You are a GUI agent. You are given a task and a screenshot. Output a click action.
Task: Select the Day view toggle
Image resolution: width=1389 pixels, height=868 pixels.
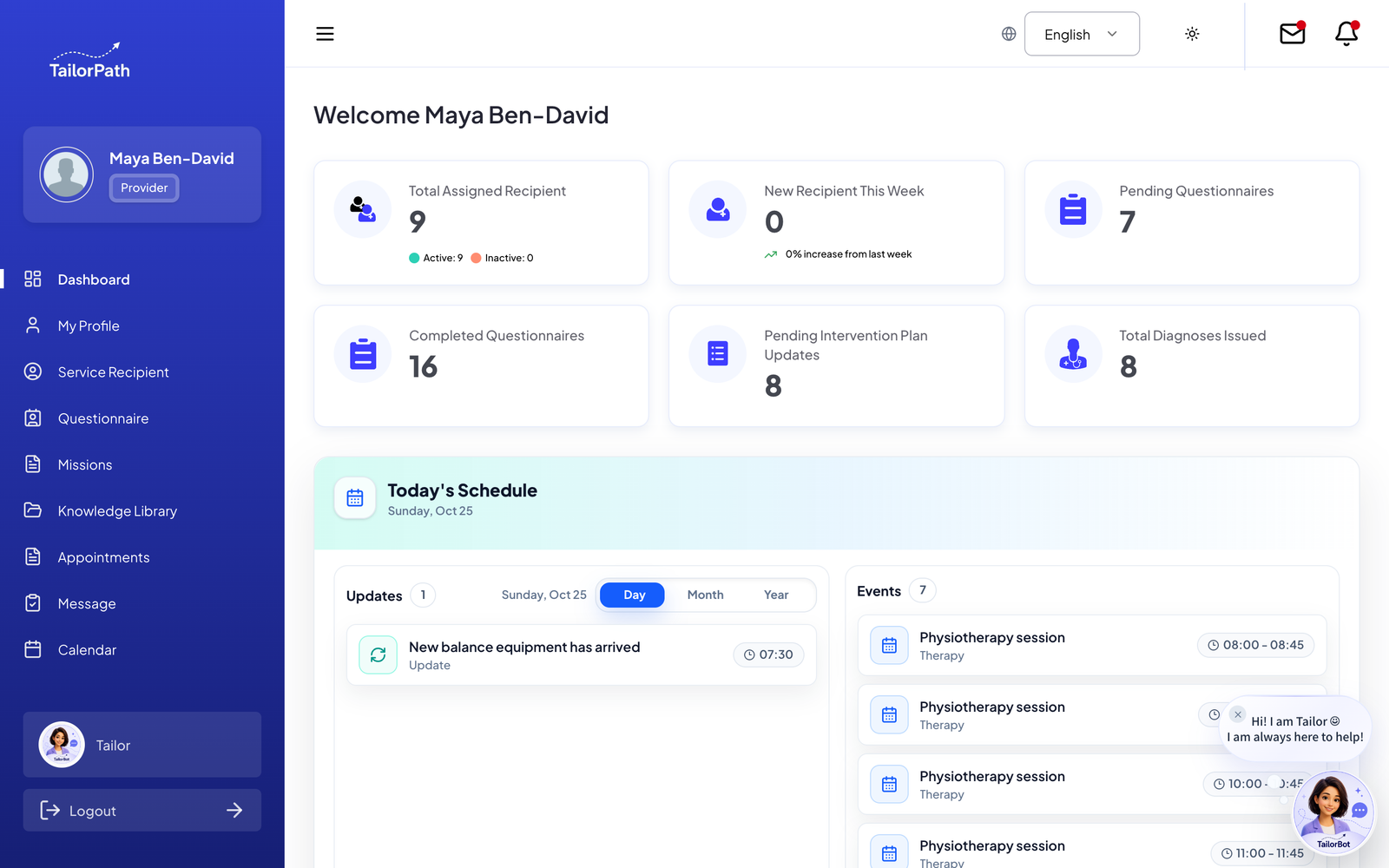coord(634,595)
